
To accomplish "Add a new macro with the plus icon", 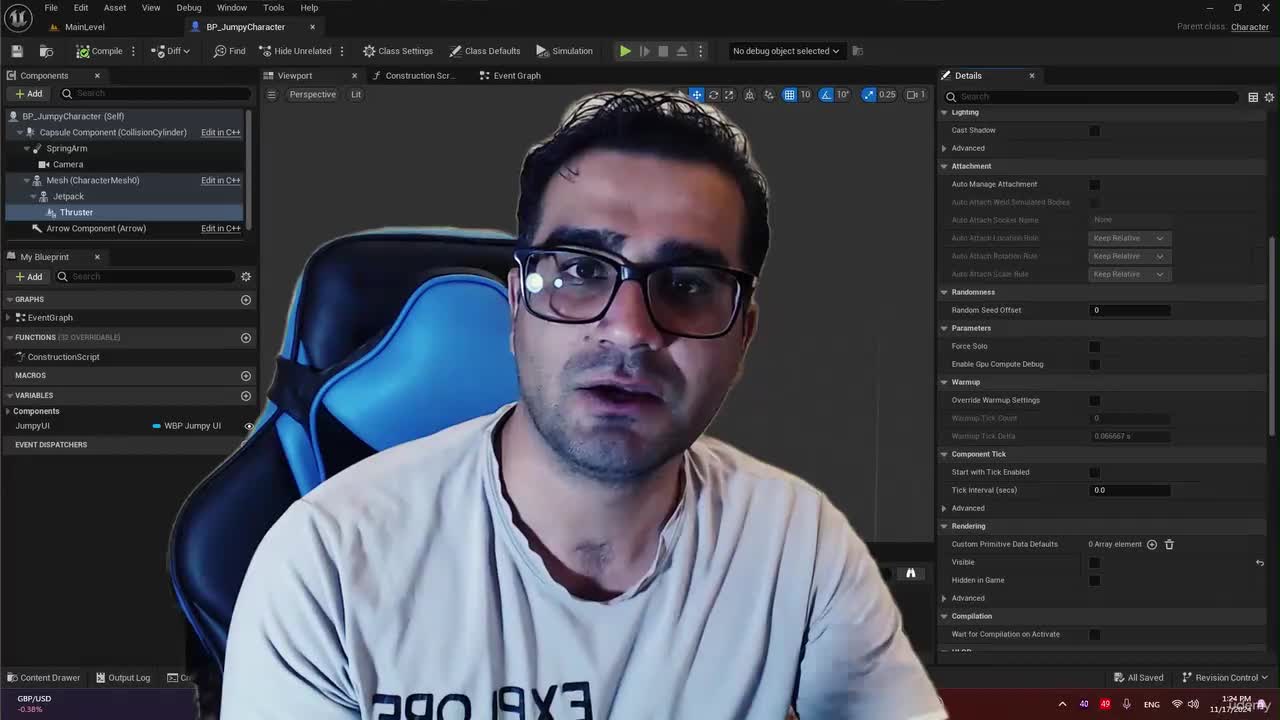I will (x=246, y=375).
